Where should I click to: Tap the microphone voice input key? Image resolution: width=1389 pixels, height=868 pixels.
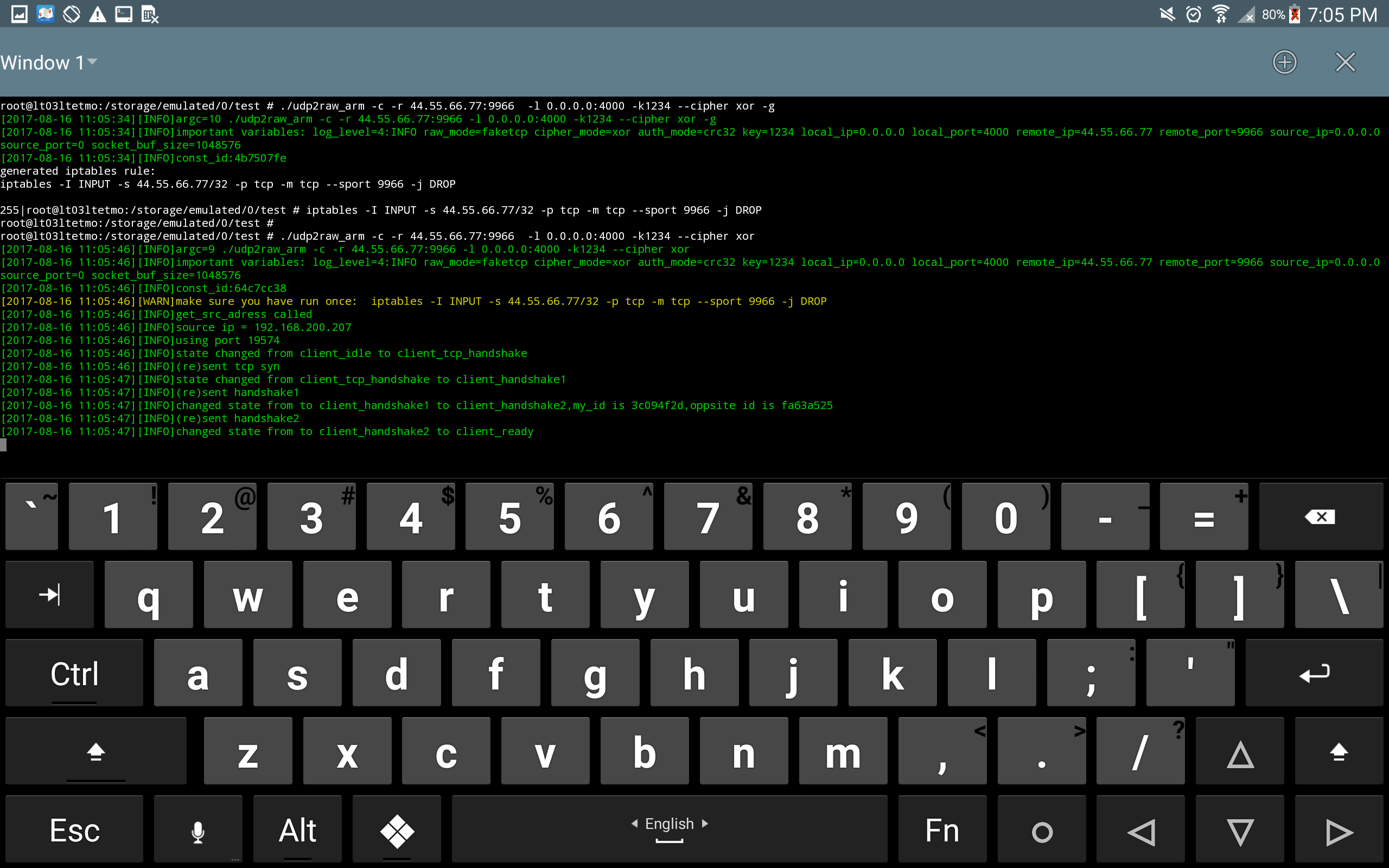point(198,831)
